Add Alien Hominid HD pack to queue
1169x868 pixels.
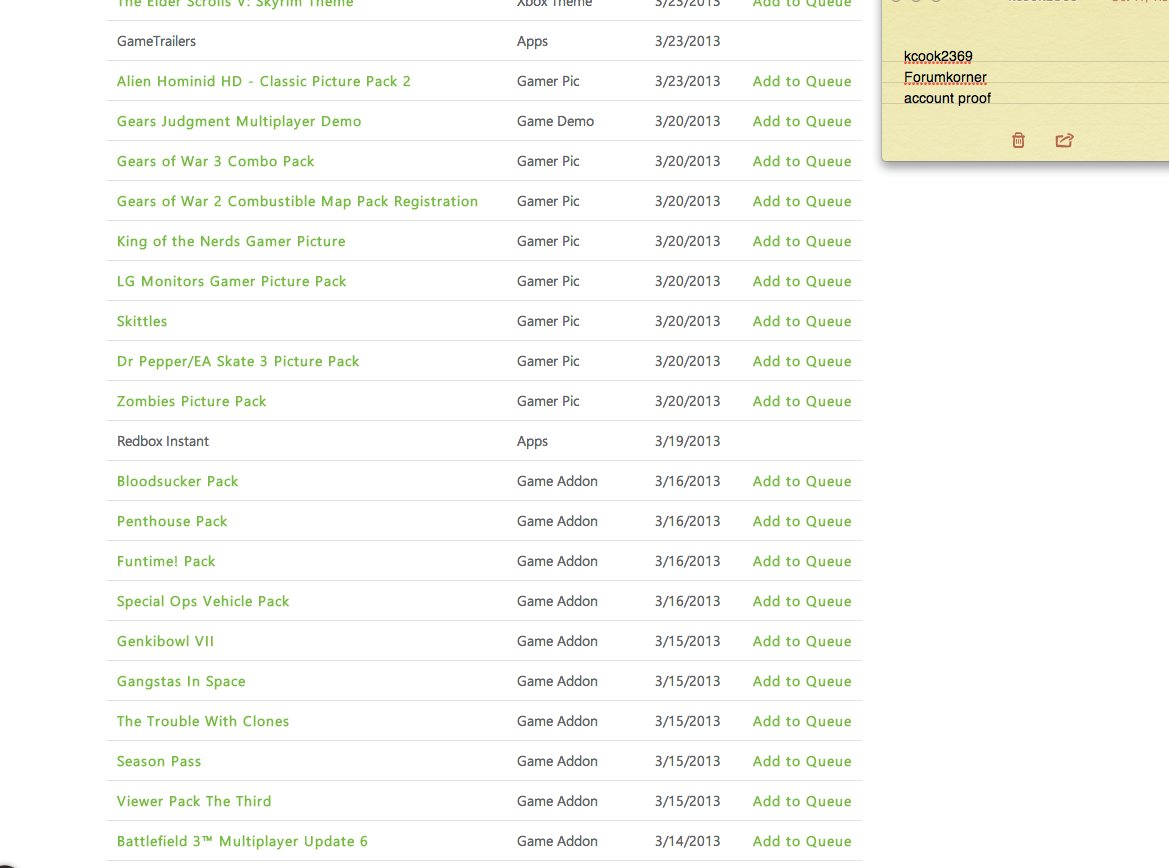click(x=802, y=81)
